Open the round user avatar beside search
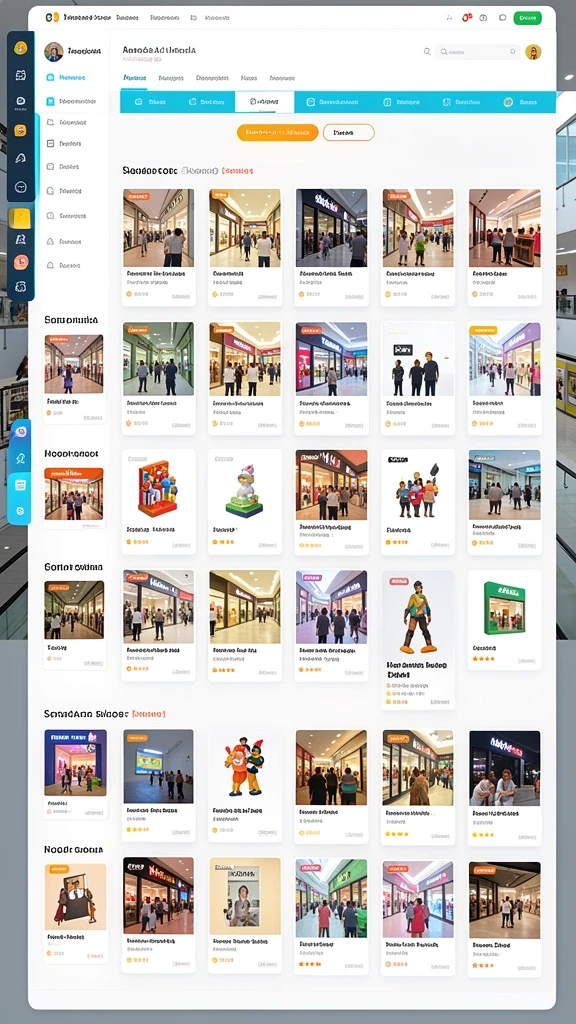 [x=534, y=52]
